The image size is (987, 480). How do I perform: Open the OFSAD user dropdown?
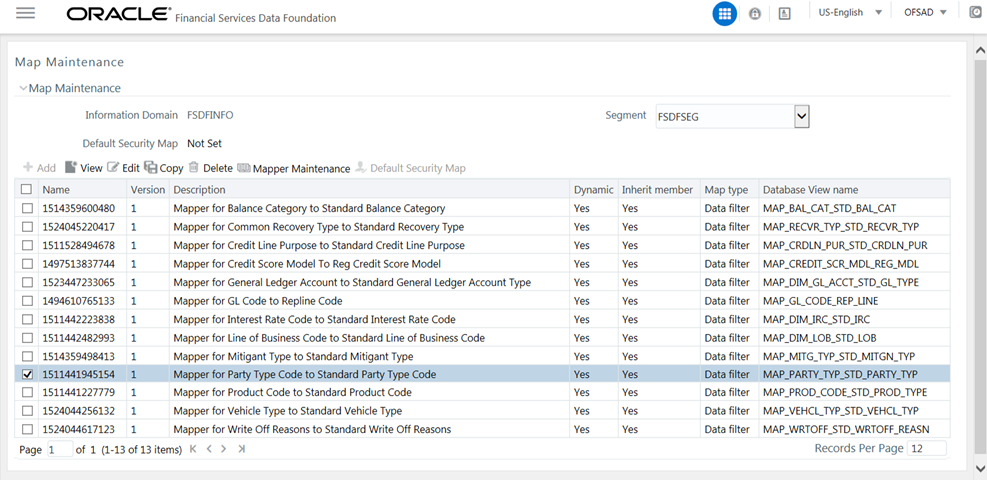[x=925, y=13]
